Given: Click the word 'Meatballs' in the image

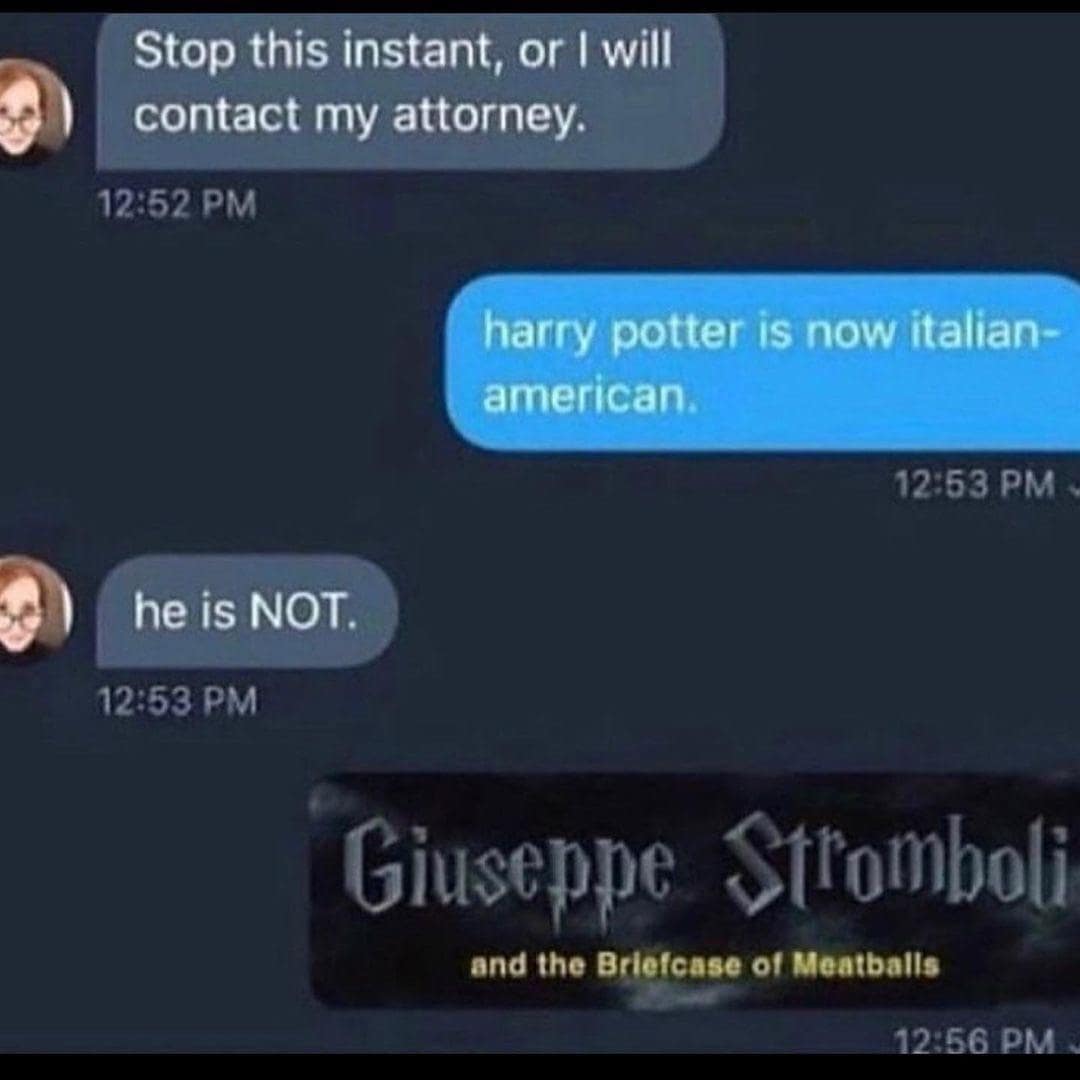Looking at the screenshot, I should [x=866, y=964].
